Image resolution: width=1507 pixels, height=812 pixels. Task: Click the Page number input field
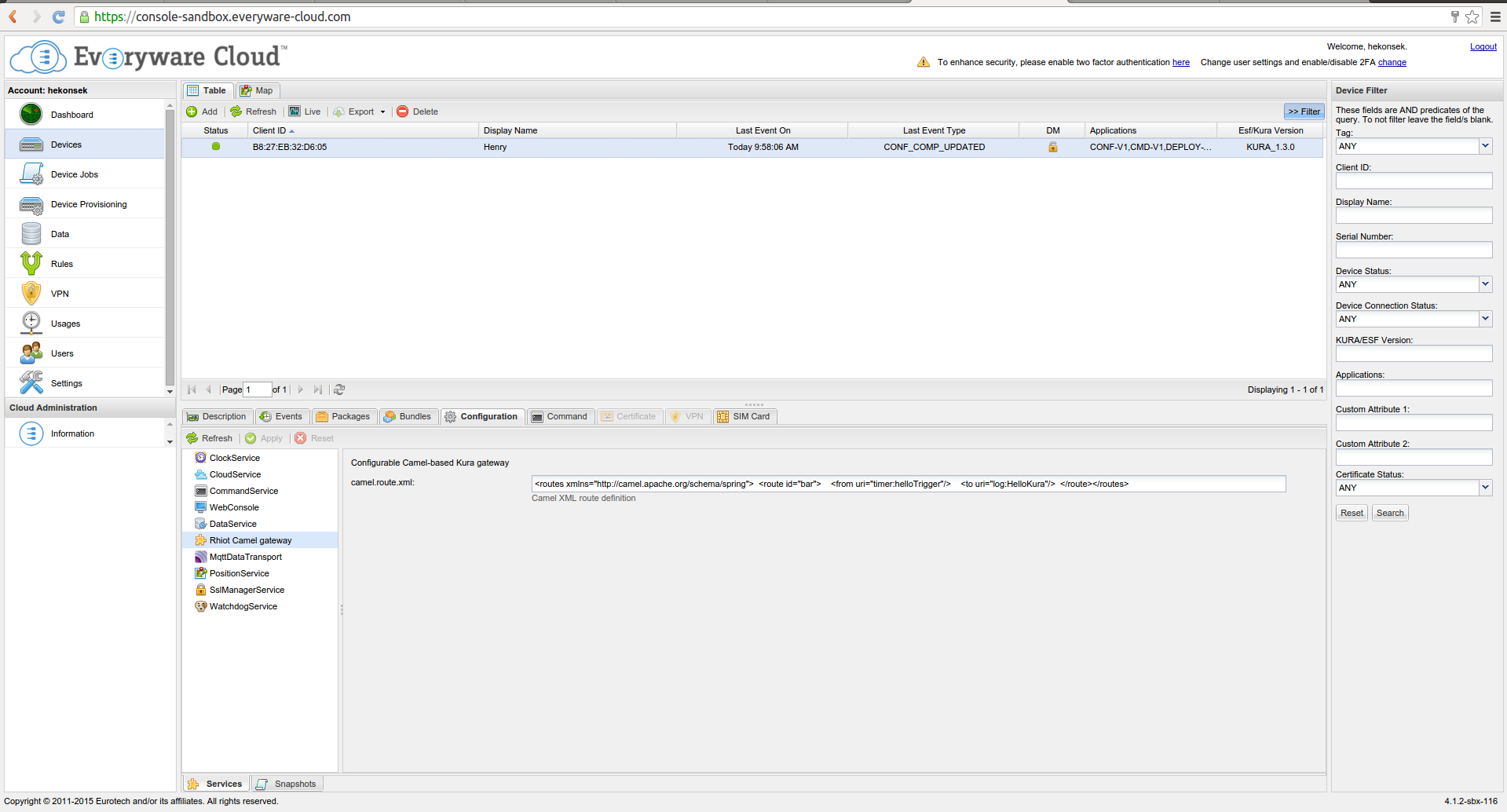[258, 390]
